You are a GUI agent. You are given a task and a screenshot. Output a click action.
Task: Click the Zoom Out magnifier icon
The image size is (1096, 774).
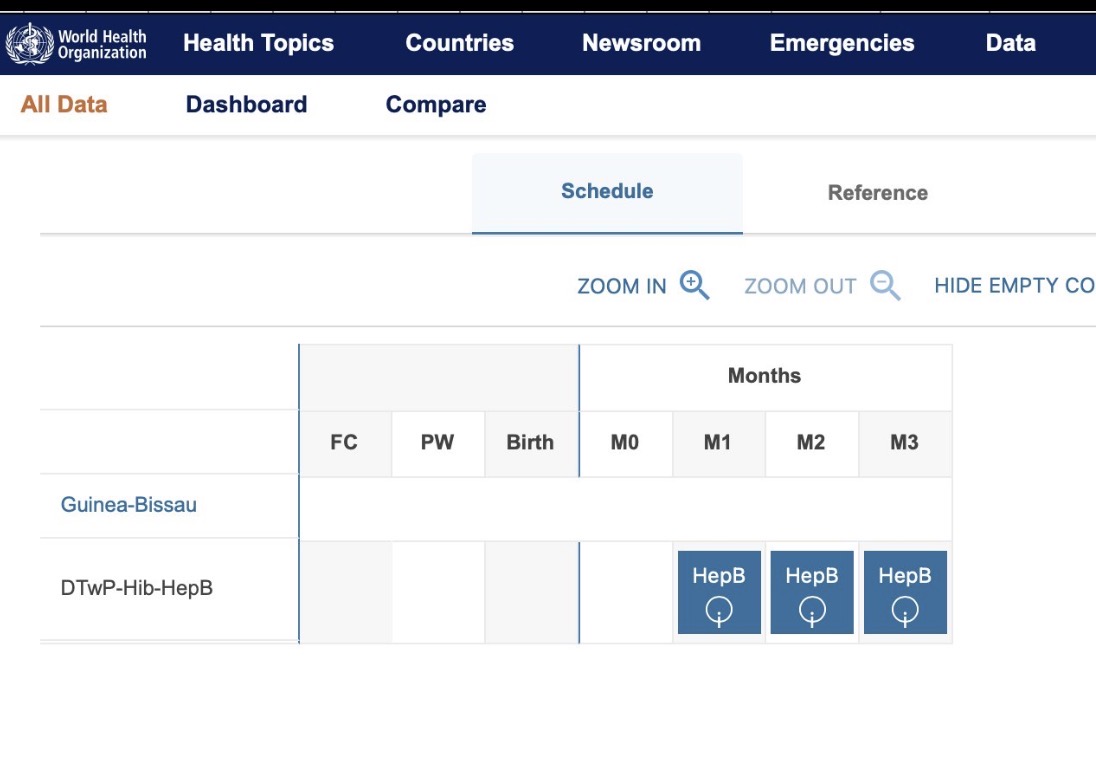click(x=885, y=285)
